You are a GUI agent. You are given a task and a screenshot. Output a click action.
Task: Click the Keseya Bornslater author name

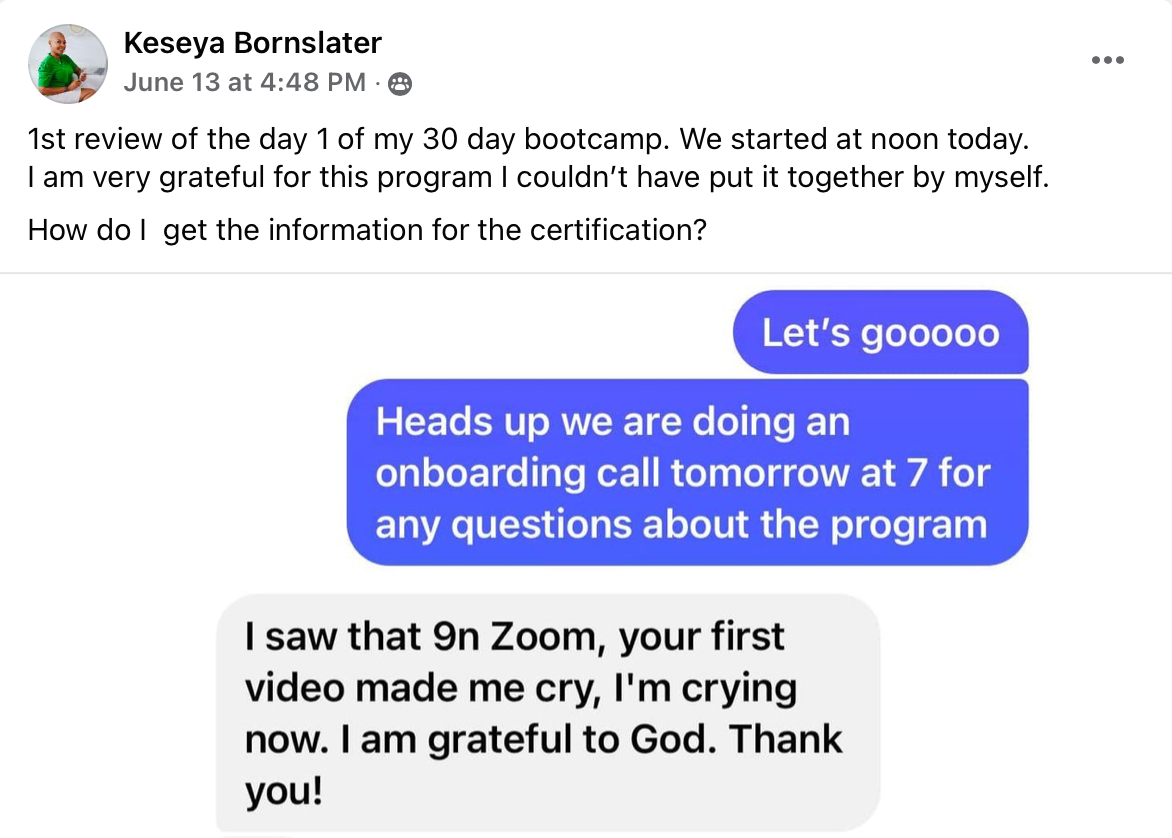coord(252,43)
